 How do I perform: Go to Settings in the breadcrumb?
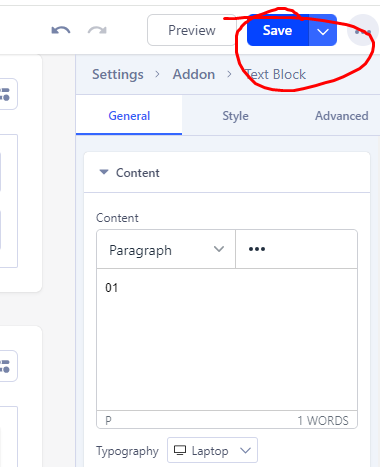click(118, 74)
